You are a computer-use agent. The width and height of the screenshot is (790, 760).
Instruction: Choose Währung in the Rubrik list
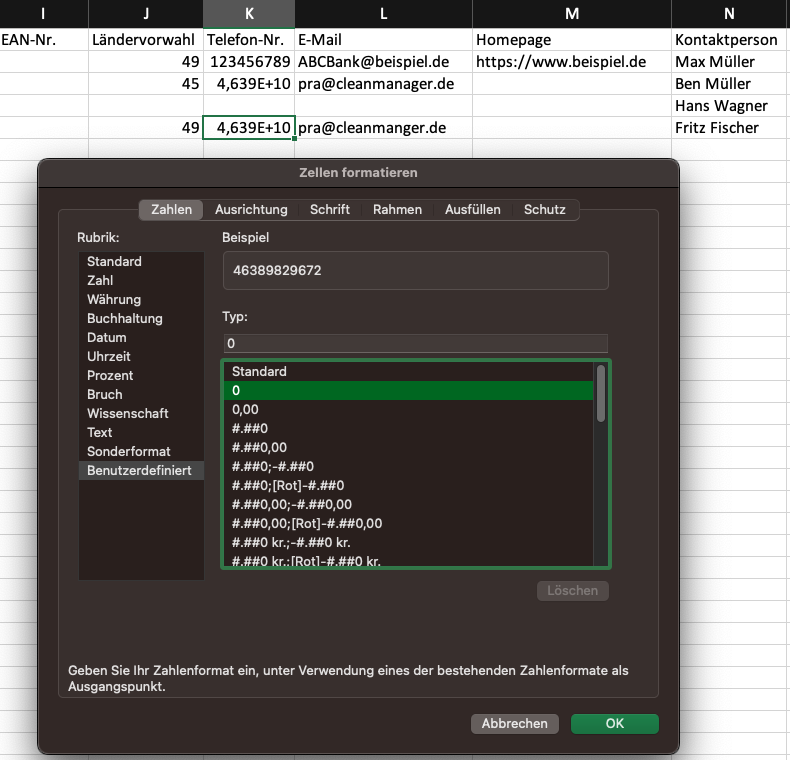tap(114, 299)
